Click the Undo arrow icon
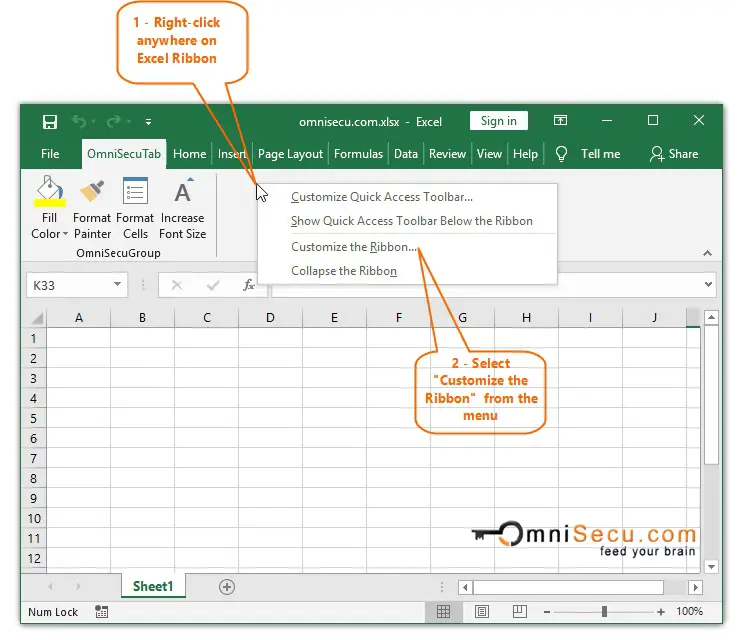The width and height of the screenshot is (737, 640). (79, 122)
